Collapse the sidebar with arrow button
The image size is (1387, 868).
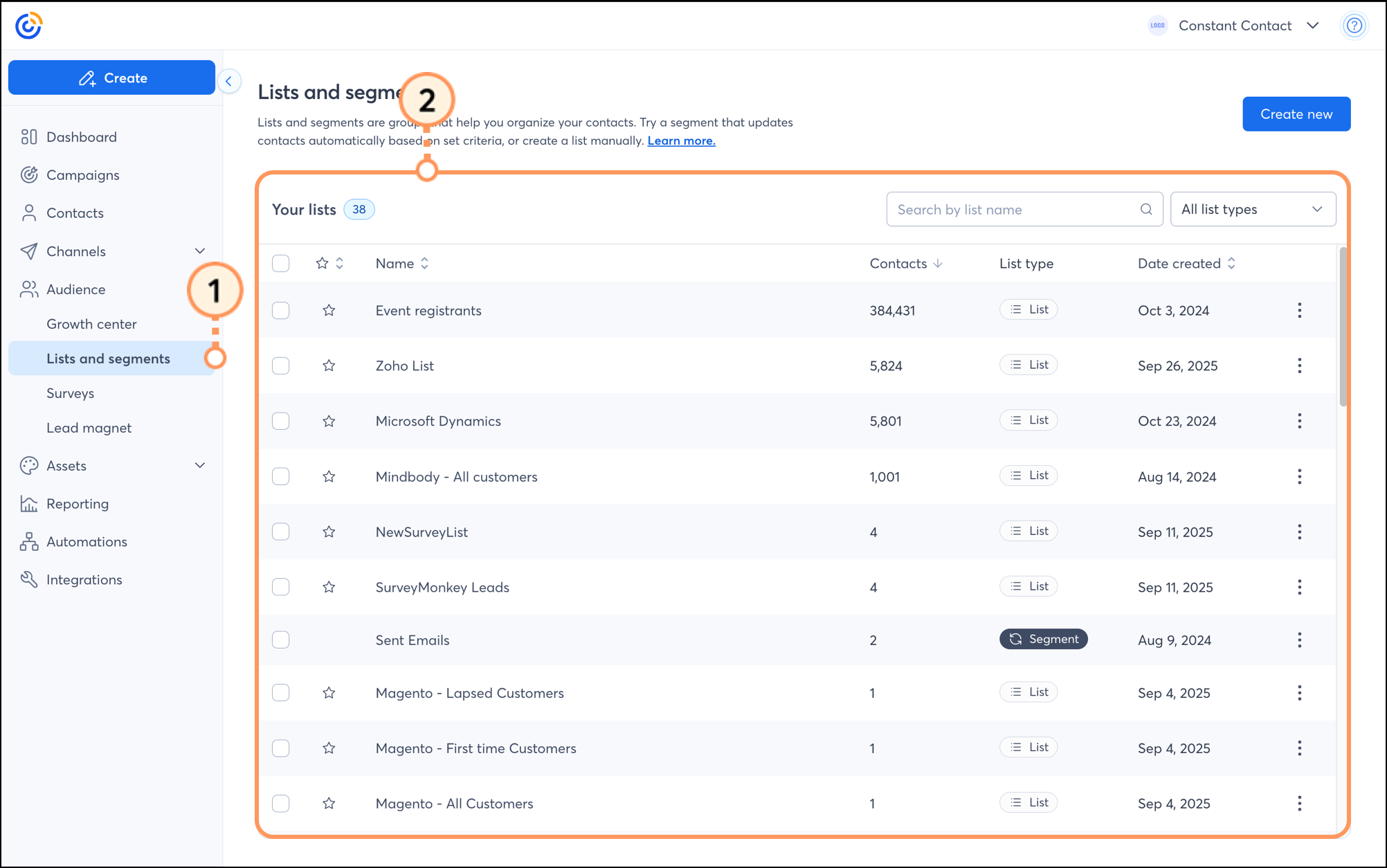229,81
